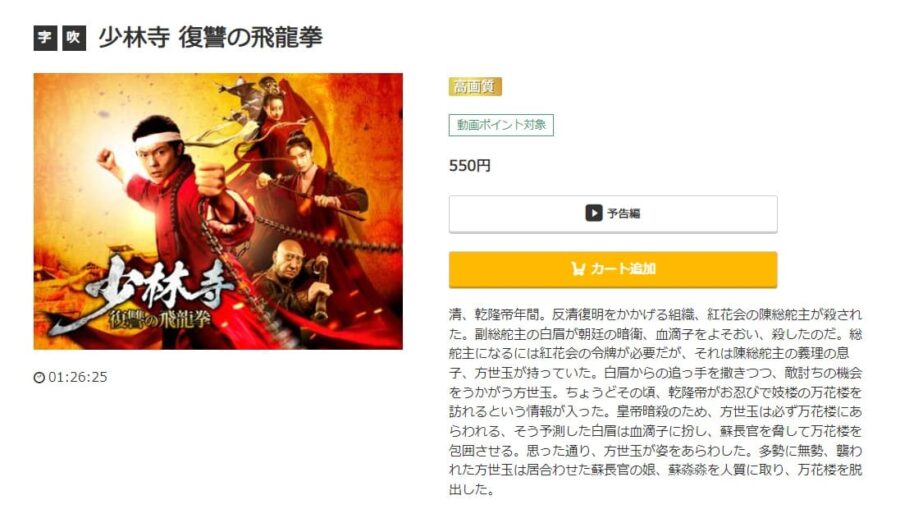Viewport: 900px width, 523px height.
Task: Add the movie with カート追加 button
Action: [x=613, y=269]
